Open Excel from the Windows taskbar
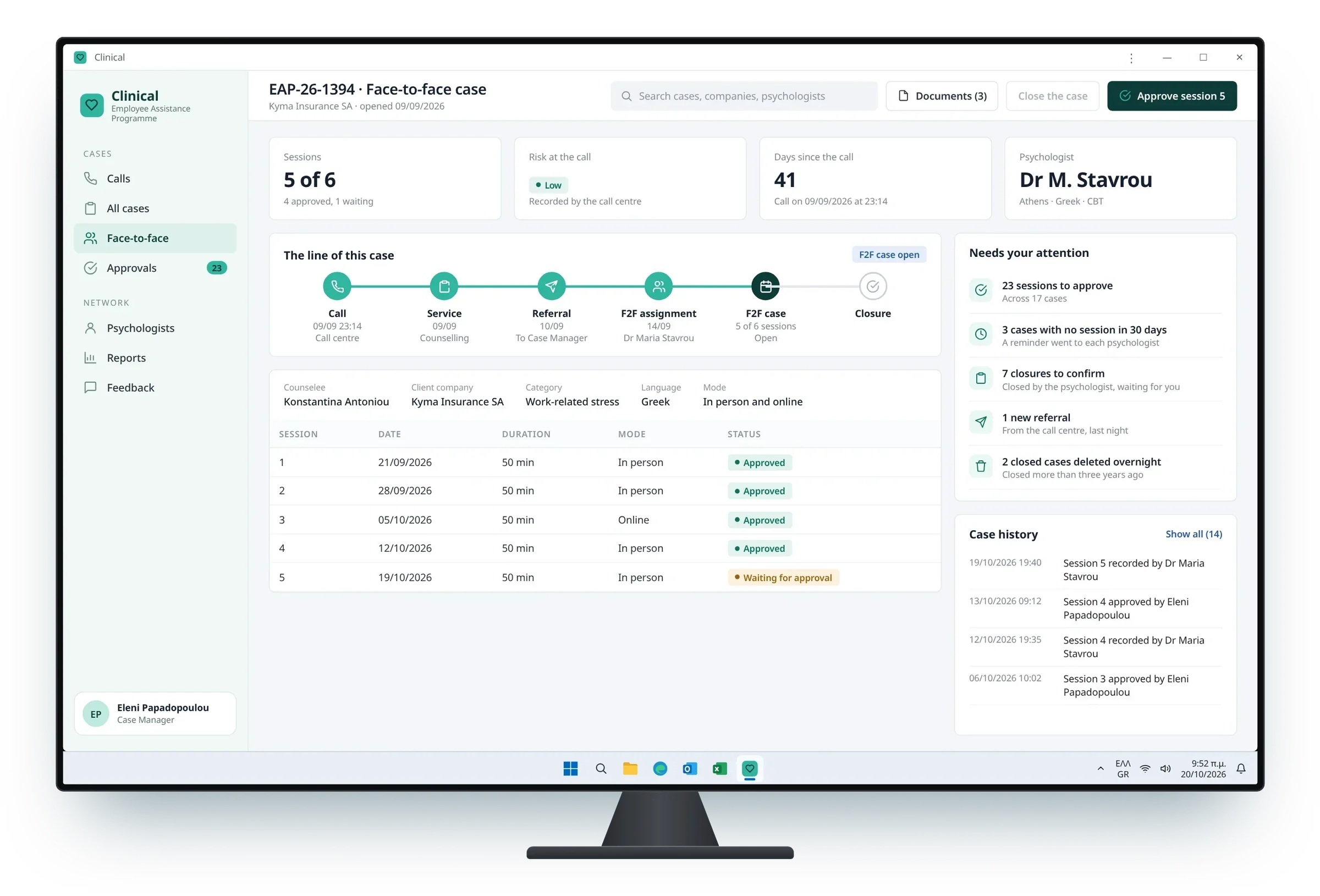Screen dimensions: 1320x896 pos(719,769)
